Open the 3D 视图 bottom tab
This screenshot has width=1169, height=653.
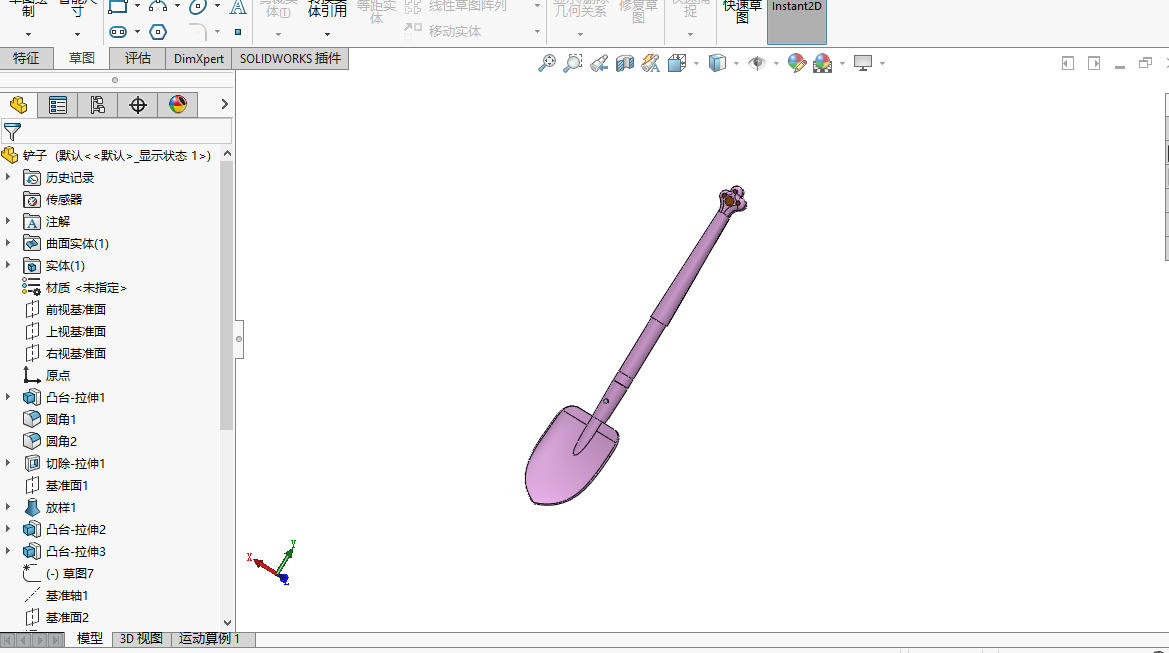pos(141,639)
